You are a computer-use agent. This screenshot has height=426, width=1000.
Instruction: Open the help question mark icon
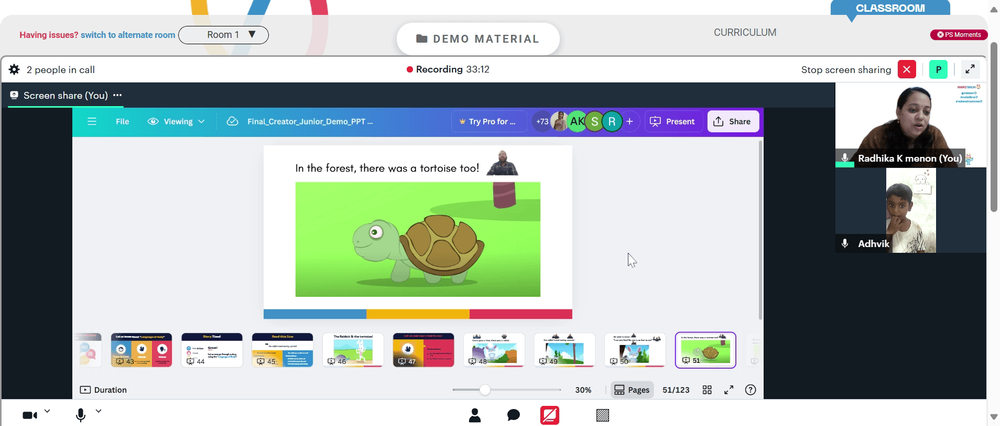click(750, 390)
